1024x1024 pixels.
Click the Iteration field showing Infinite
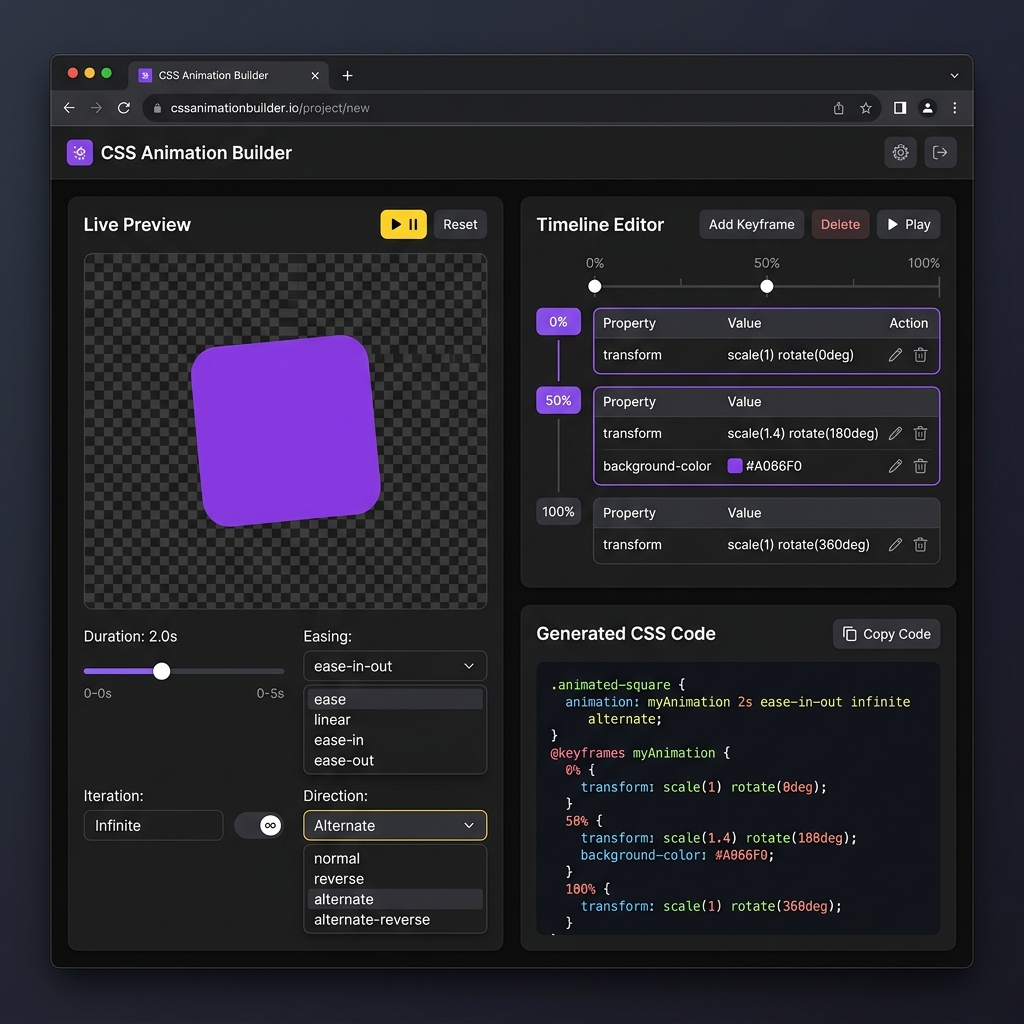[x=153, y=825]
